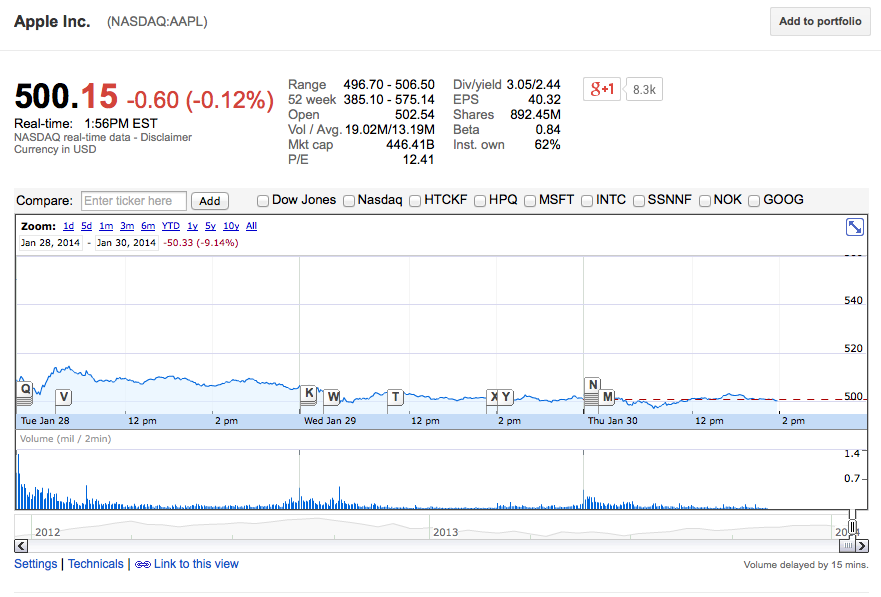Screen dimensions: 881x597
Task: Click the Jan 28, 2014 start date field
Action: pos(50,243)
